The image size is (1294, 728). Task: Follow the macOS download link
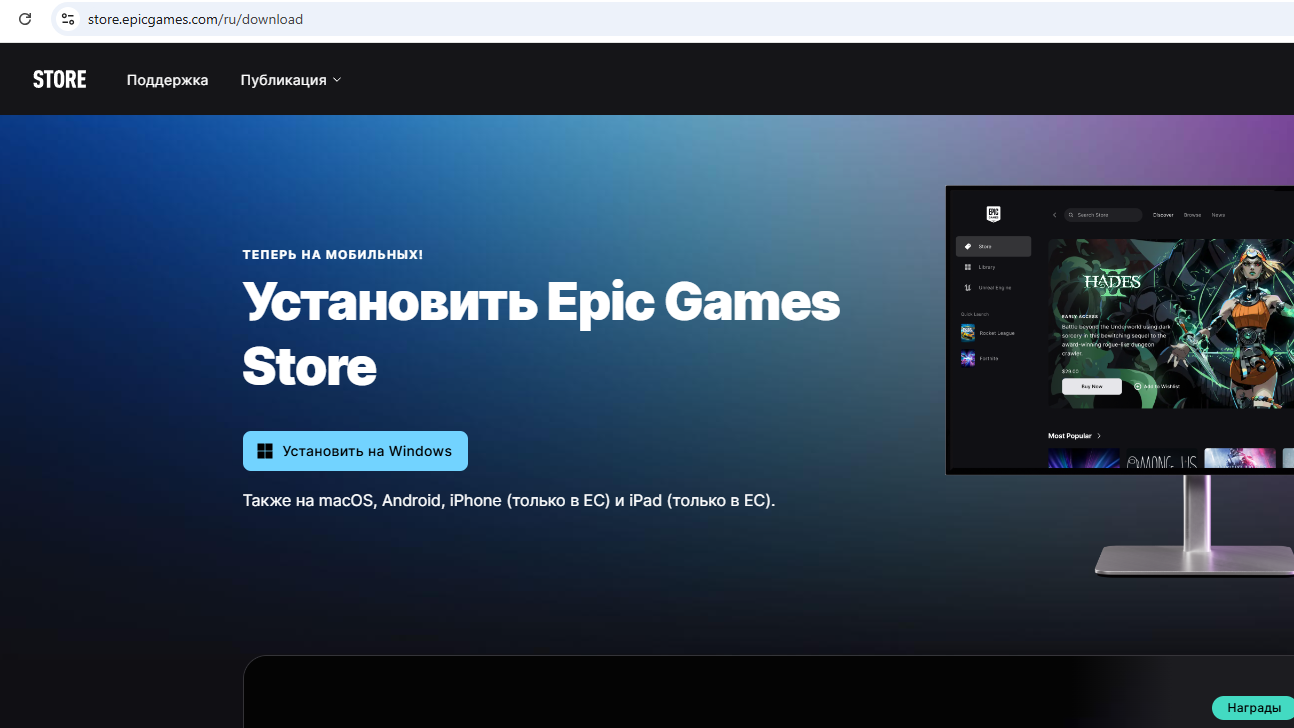pyautogui.click(x=346, y=500)
